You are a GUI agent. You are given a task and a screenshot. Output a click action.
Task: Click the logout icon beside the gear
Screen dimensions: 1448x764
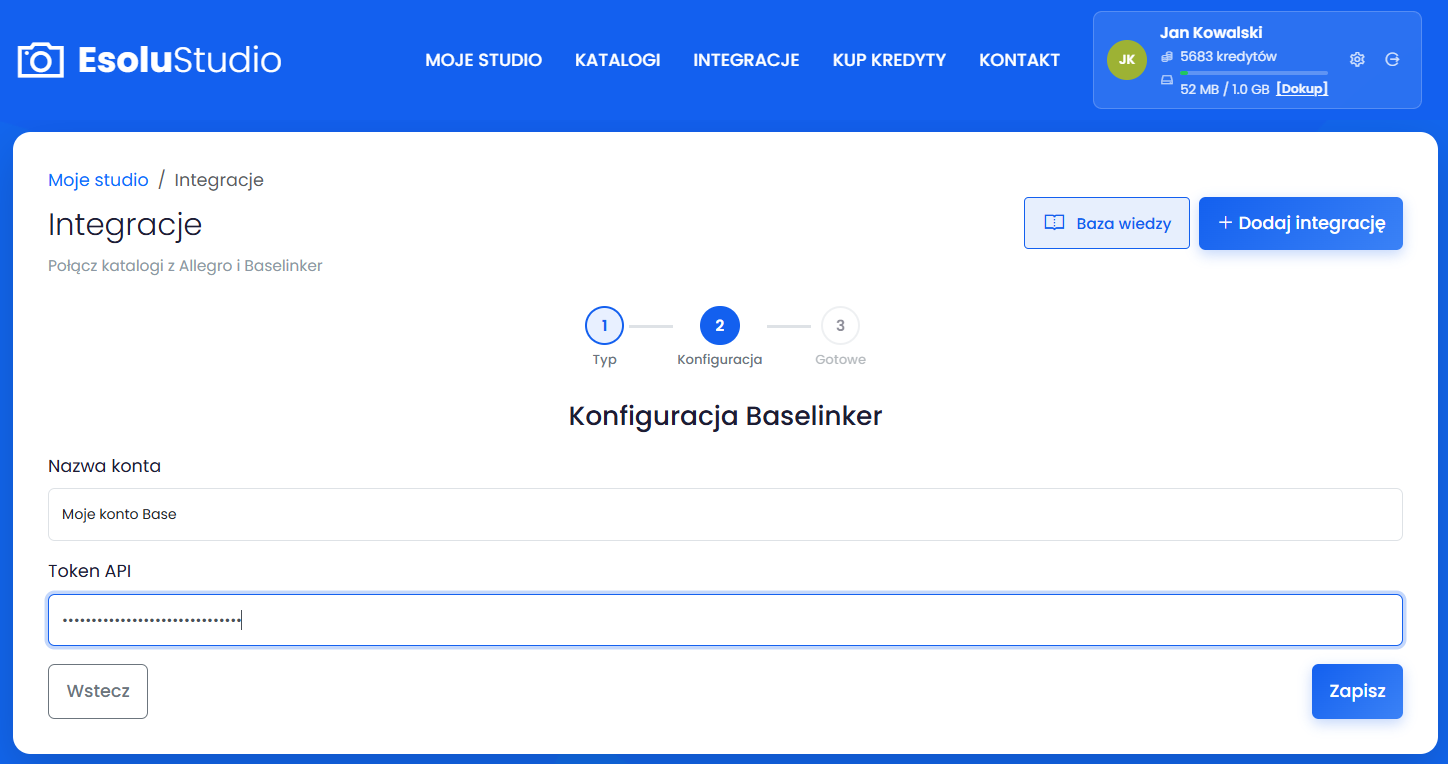coord(1392,59)
